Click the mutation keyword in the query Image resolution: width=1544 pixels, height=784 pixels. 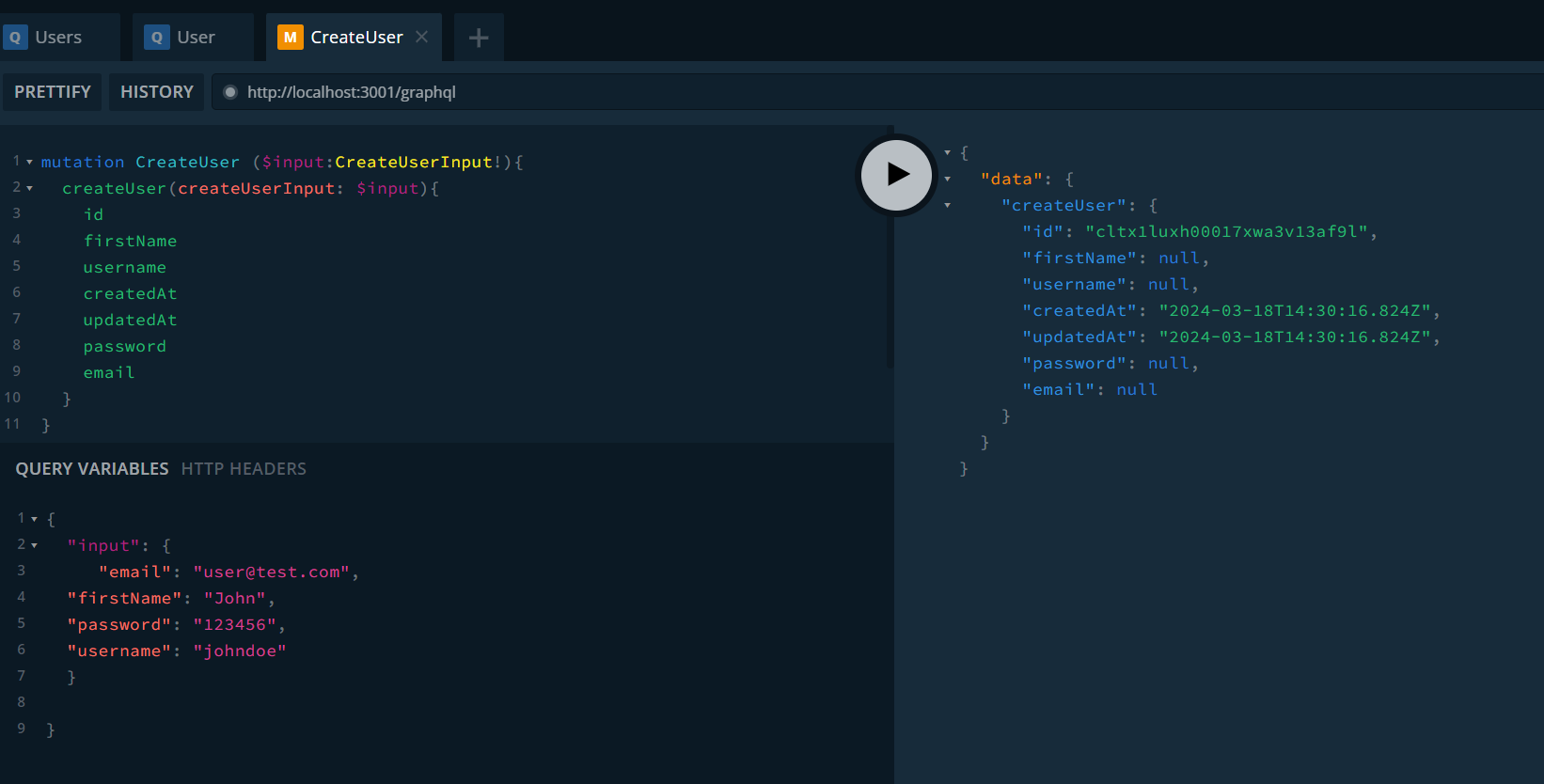[83, 163]
